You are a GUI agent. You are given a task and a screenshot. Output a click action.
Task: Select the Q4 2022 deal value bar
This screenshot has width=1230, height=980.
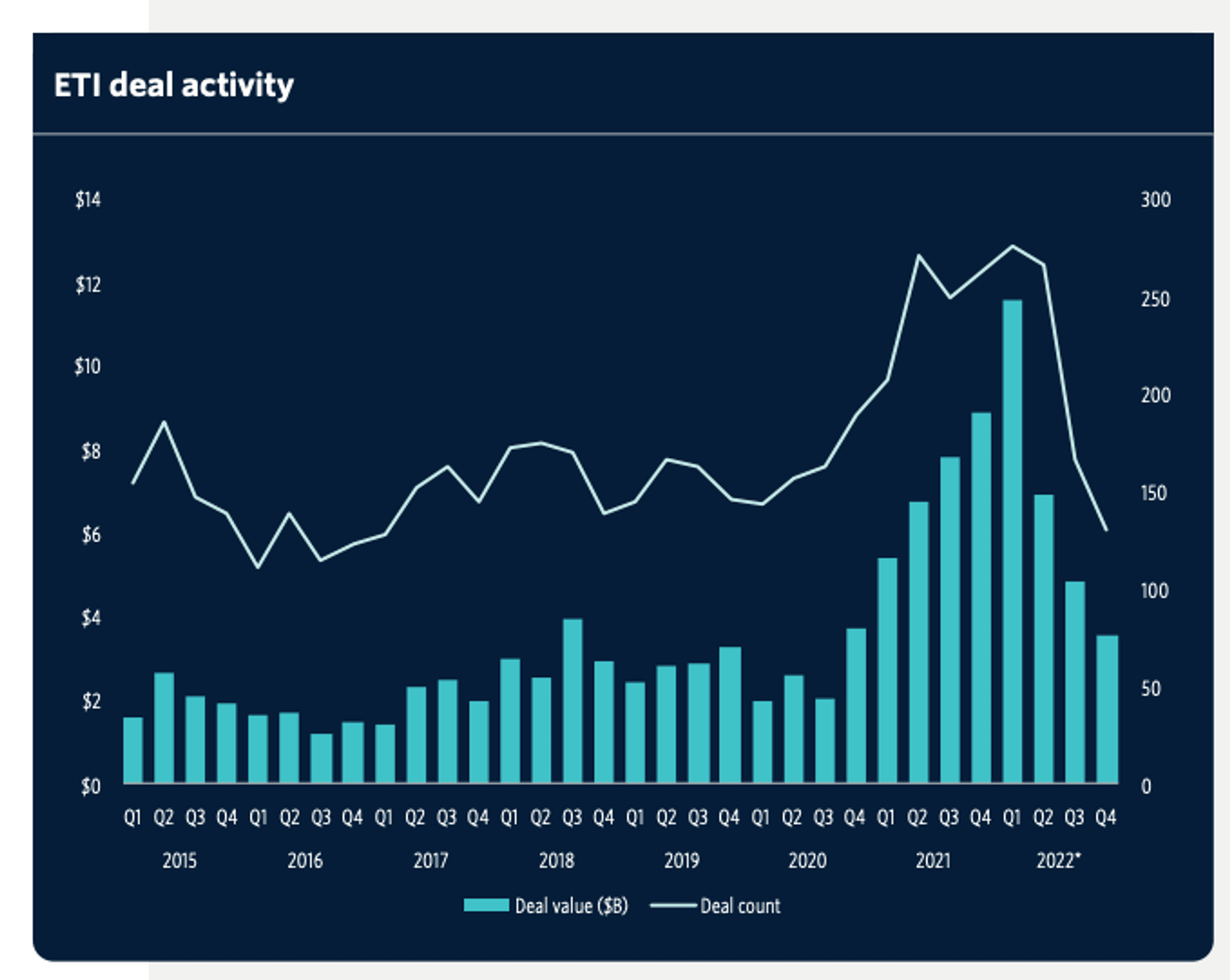[x=1107, y=709]
